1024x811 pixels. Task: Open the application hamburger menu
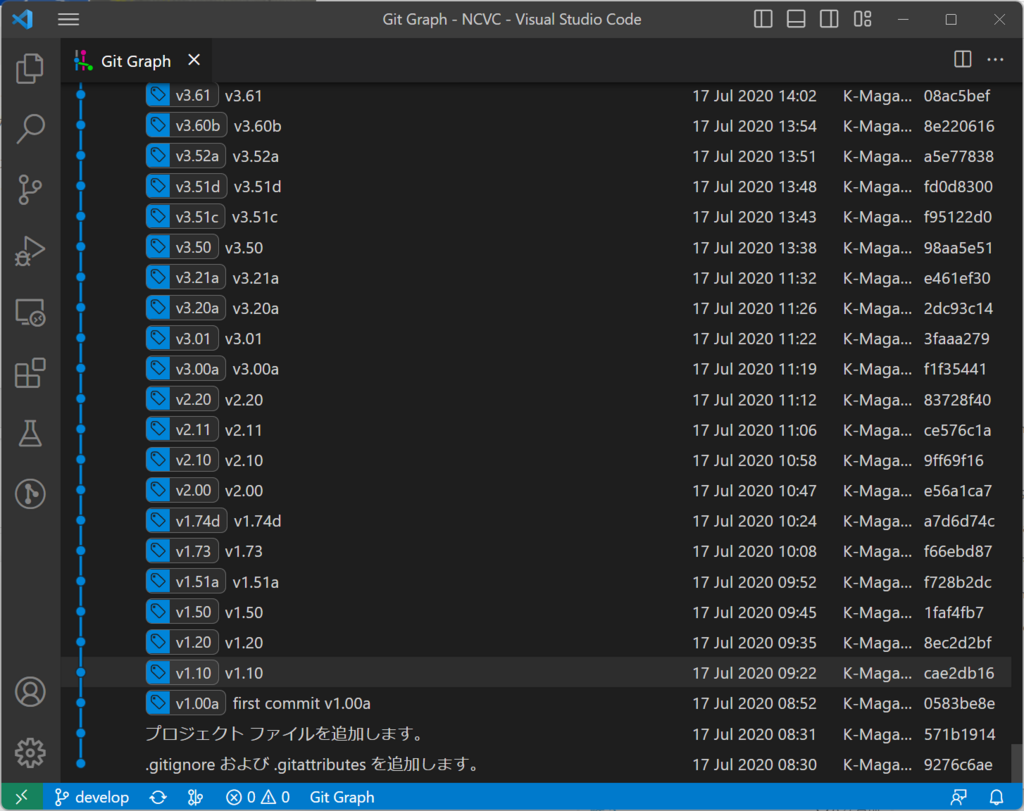[68, 20]
